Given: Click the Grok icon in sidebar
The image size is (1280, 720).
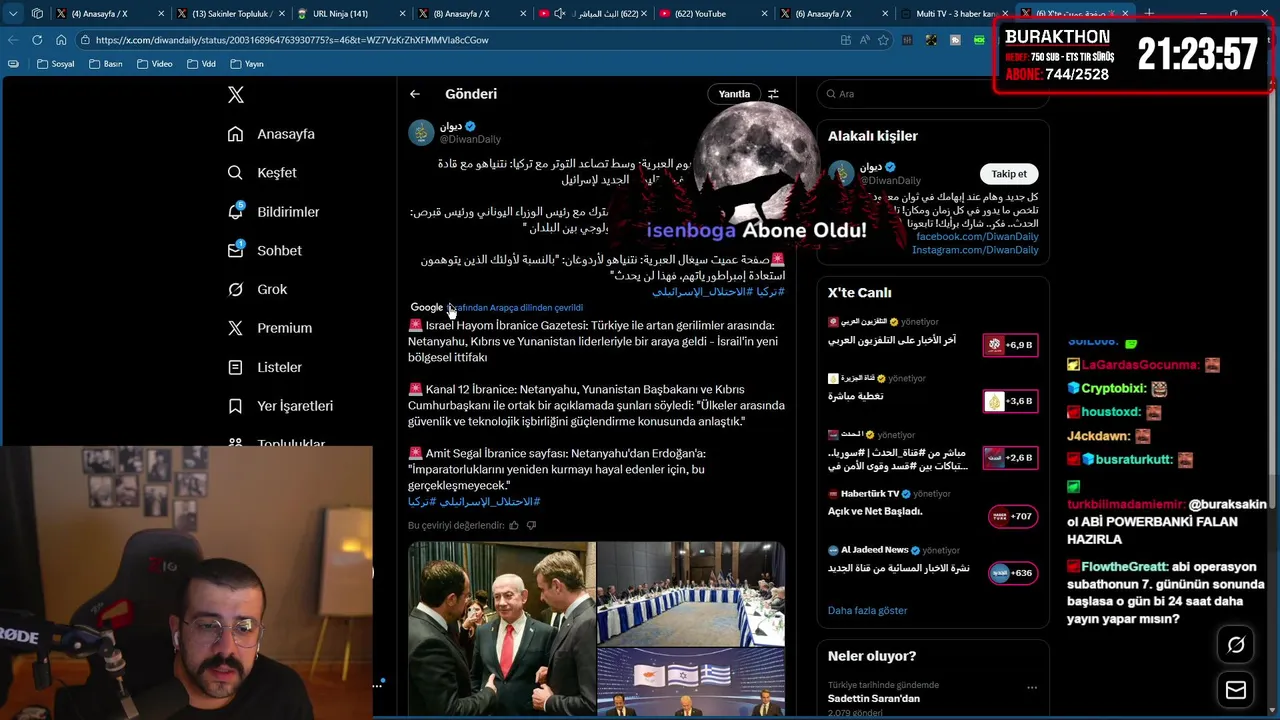Looking at the screenshot, I should click(x=235, y=289).
